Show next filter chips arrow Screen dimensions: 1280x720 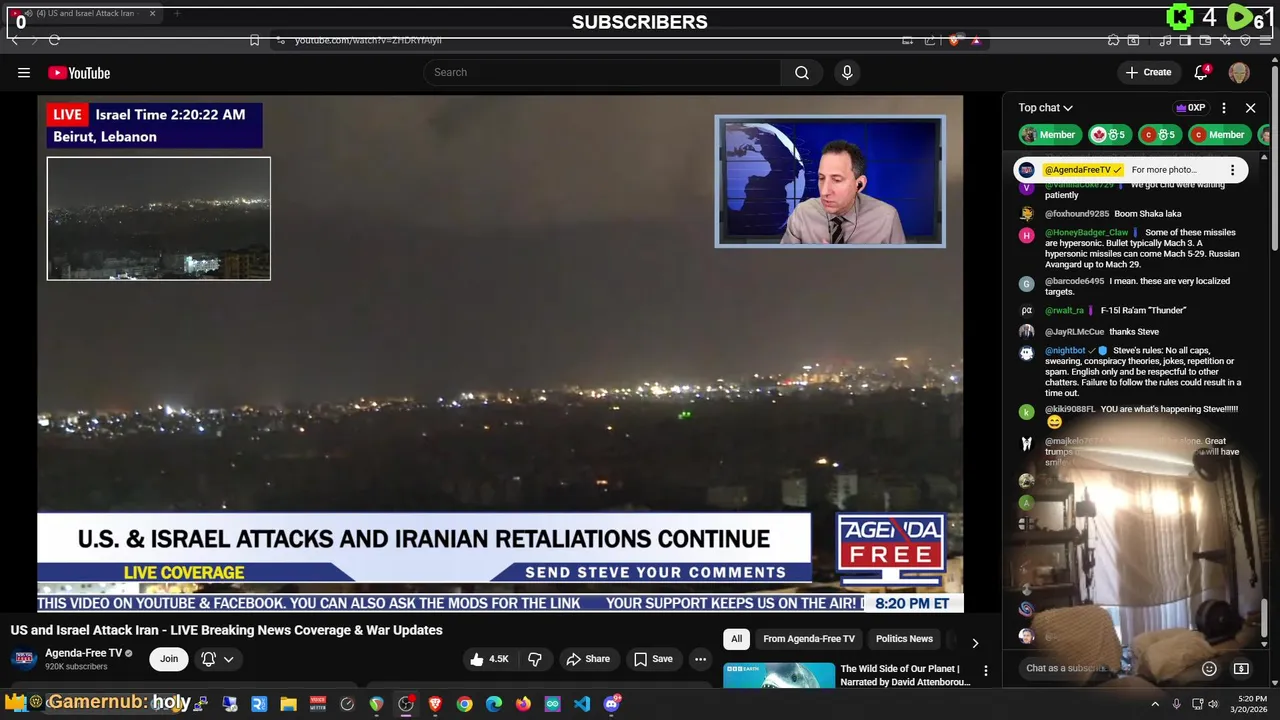[x=975, y=642]
